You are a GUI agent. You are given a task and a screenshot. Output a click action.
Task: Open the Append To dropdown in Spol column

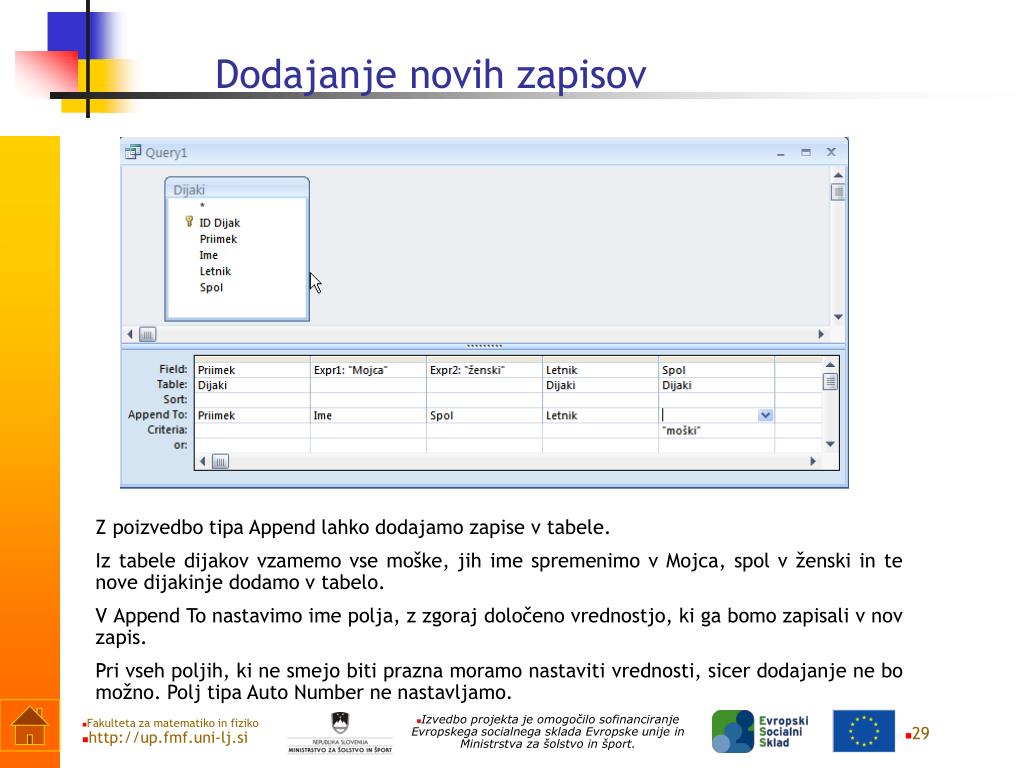765,415
